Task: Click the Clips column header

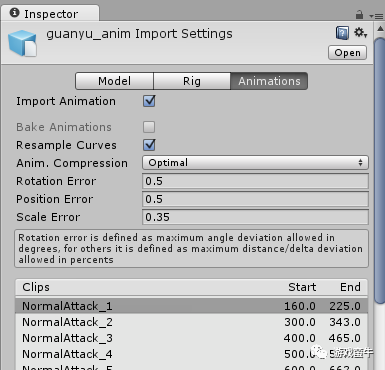Action: [x=36, y=287]
